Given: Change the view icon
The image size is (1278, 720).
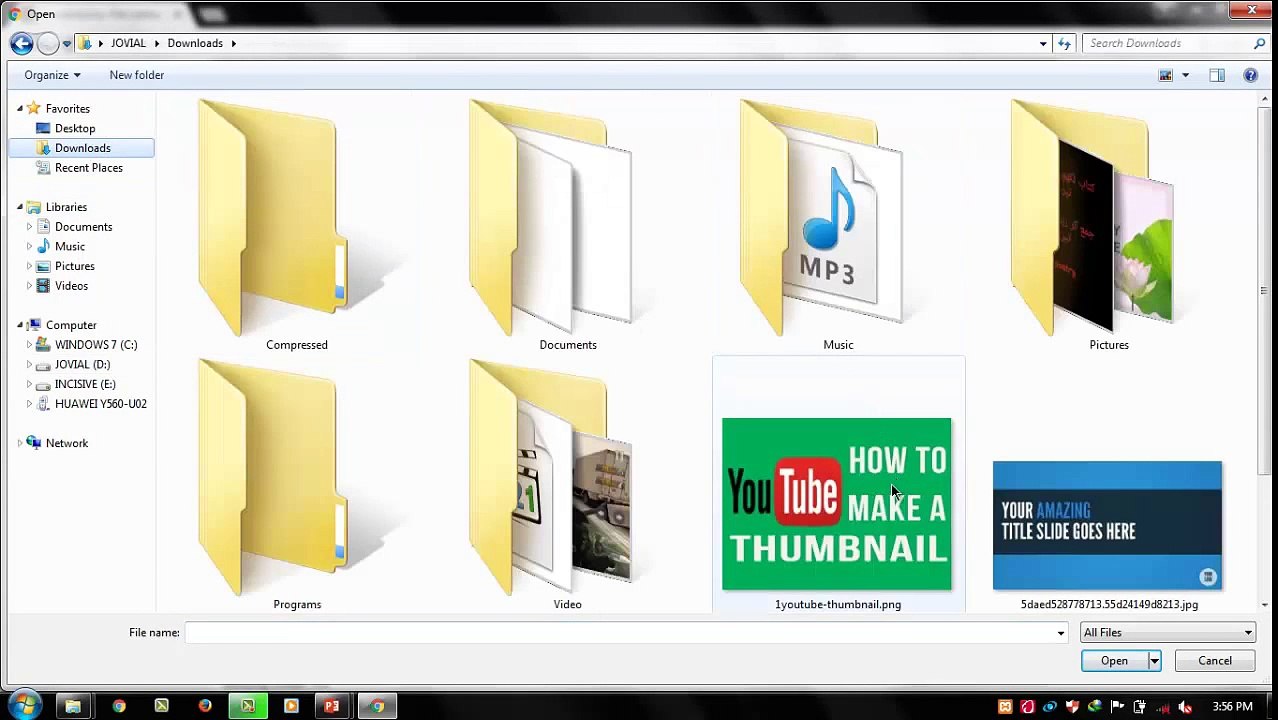Looking at the screenshot, I should click(x=1165, y=75).
